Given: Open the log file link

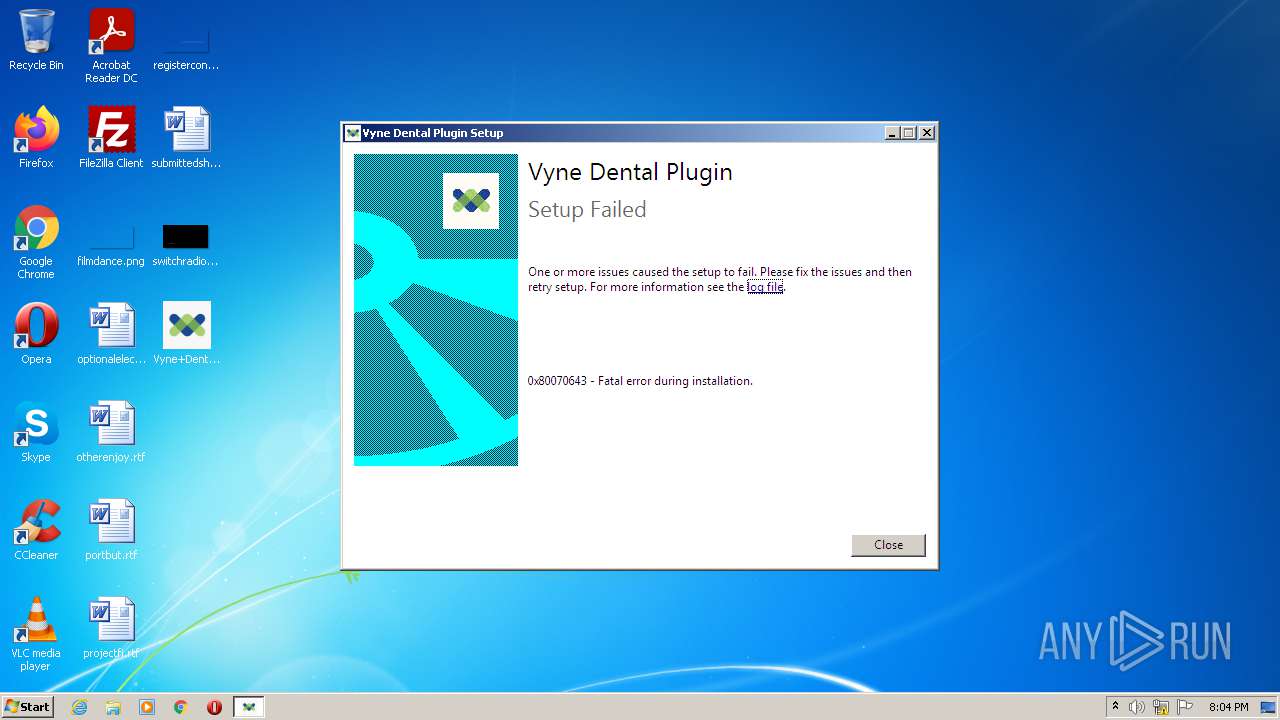Looking at the screenshot, I should click(x=765, y=287).
